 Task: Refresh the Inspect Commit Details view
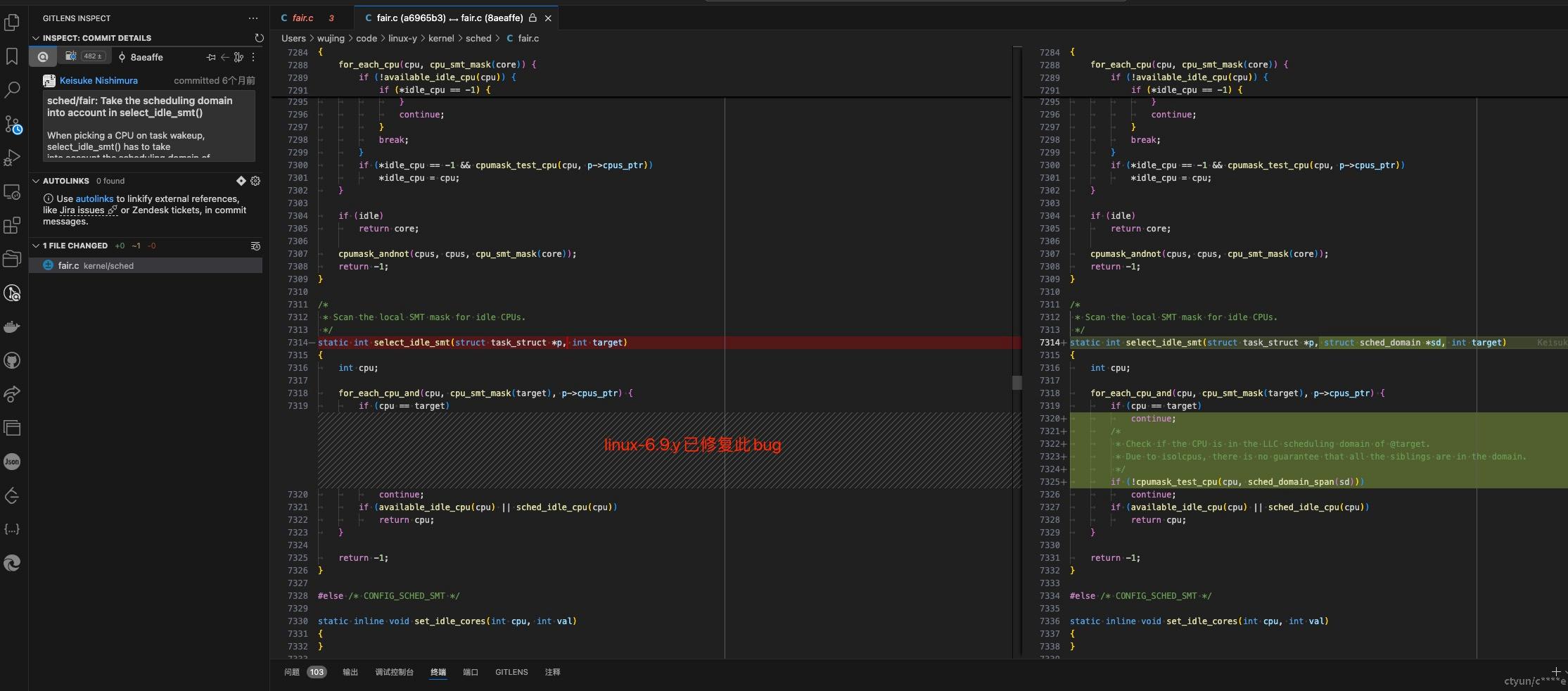[x=259, y=38]
